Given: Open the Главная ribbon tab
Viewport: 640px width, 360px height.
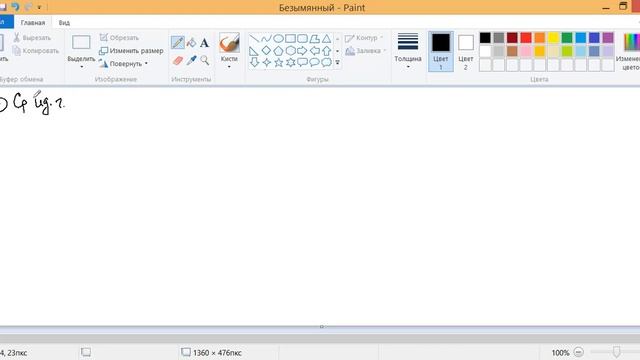Looking at the screenshot, I should tap(33, 23).
